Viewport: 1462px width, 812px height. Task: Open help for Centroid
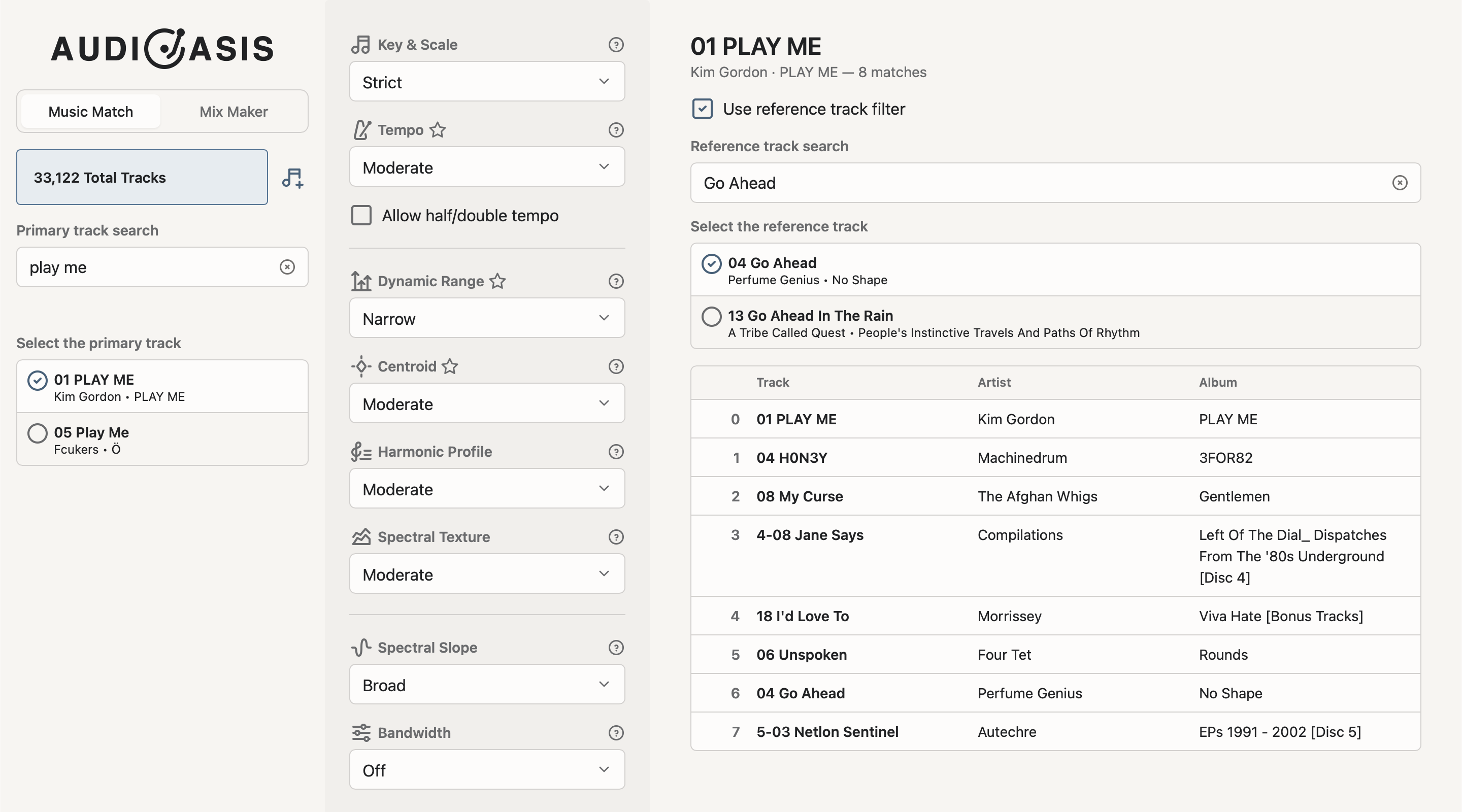coord(616,366)
